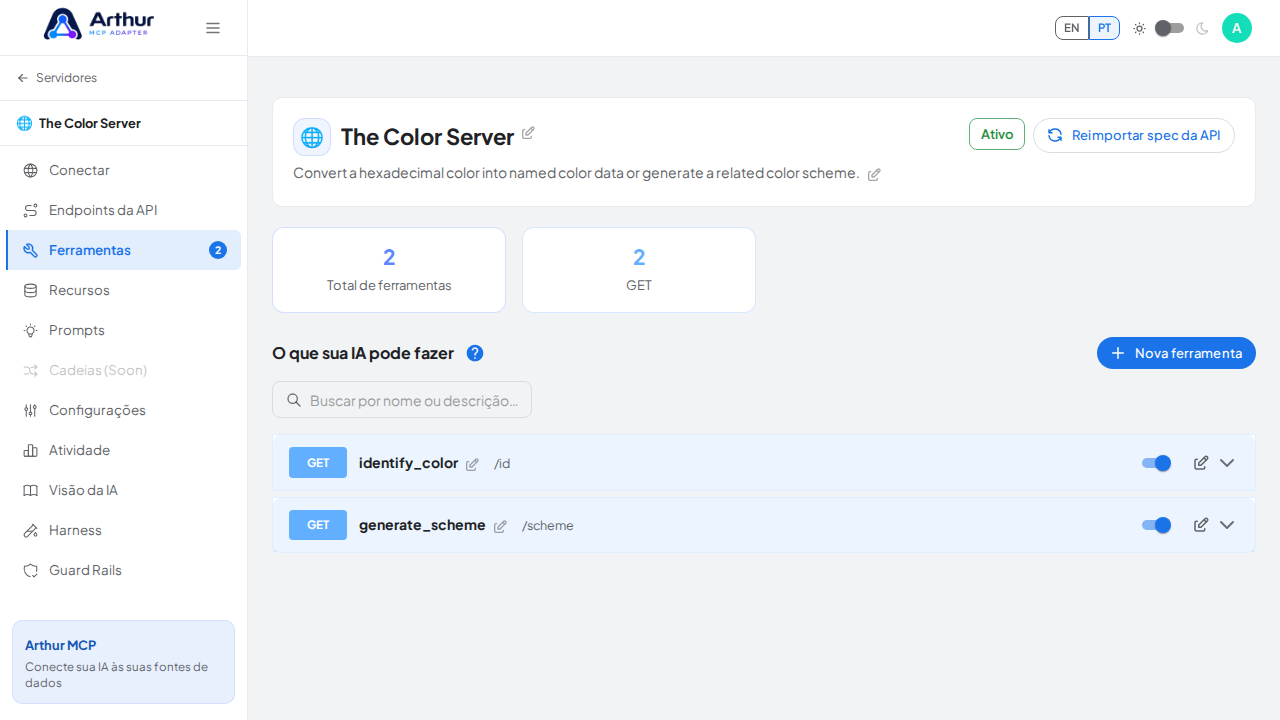
Task: Disable the identify_color tool toggle
Action: click(x=1156, y=463)
